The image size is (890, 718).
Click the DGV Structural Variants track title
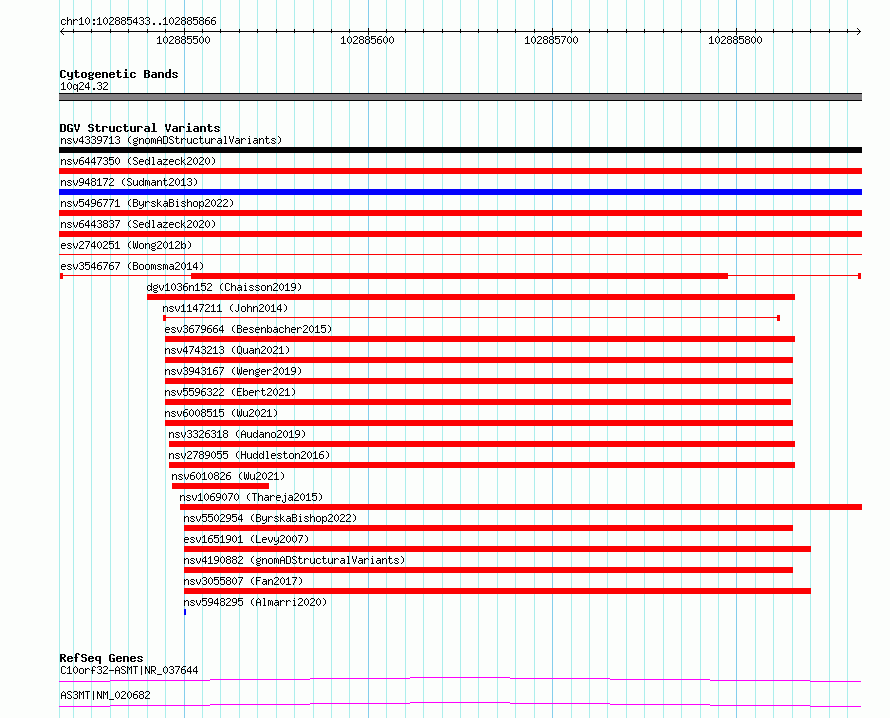pyautogui.click(x=140, y=128)
